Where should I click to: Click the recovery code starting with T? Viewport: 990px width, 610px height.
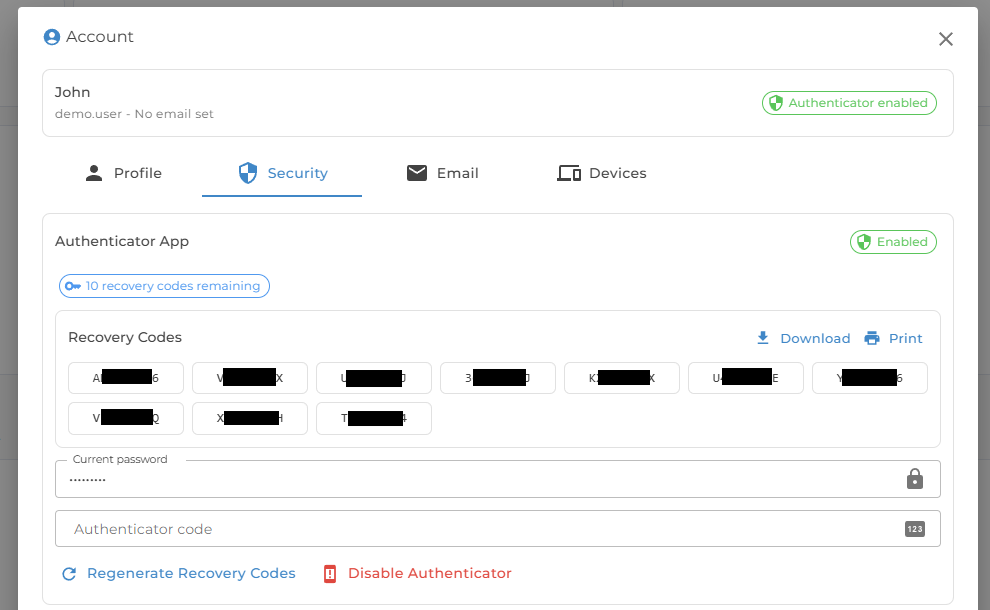[x=374, y=419]
